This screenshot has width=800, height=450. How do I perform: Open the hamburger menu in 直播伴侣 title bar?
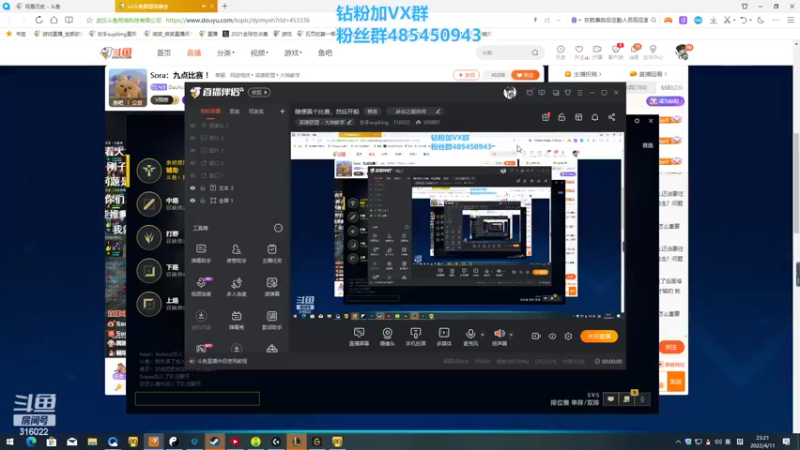580,93
